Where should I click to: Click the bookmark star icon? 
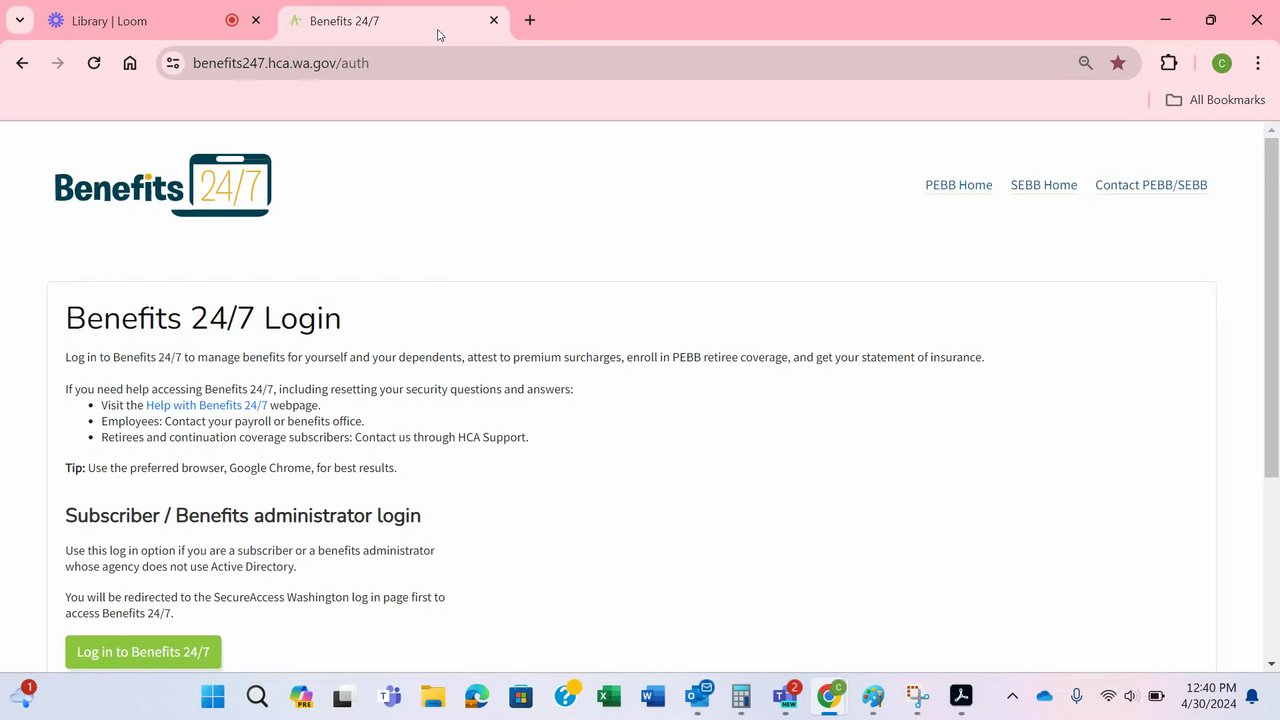tap(1118, 63)
